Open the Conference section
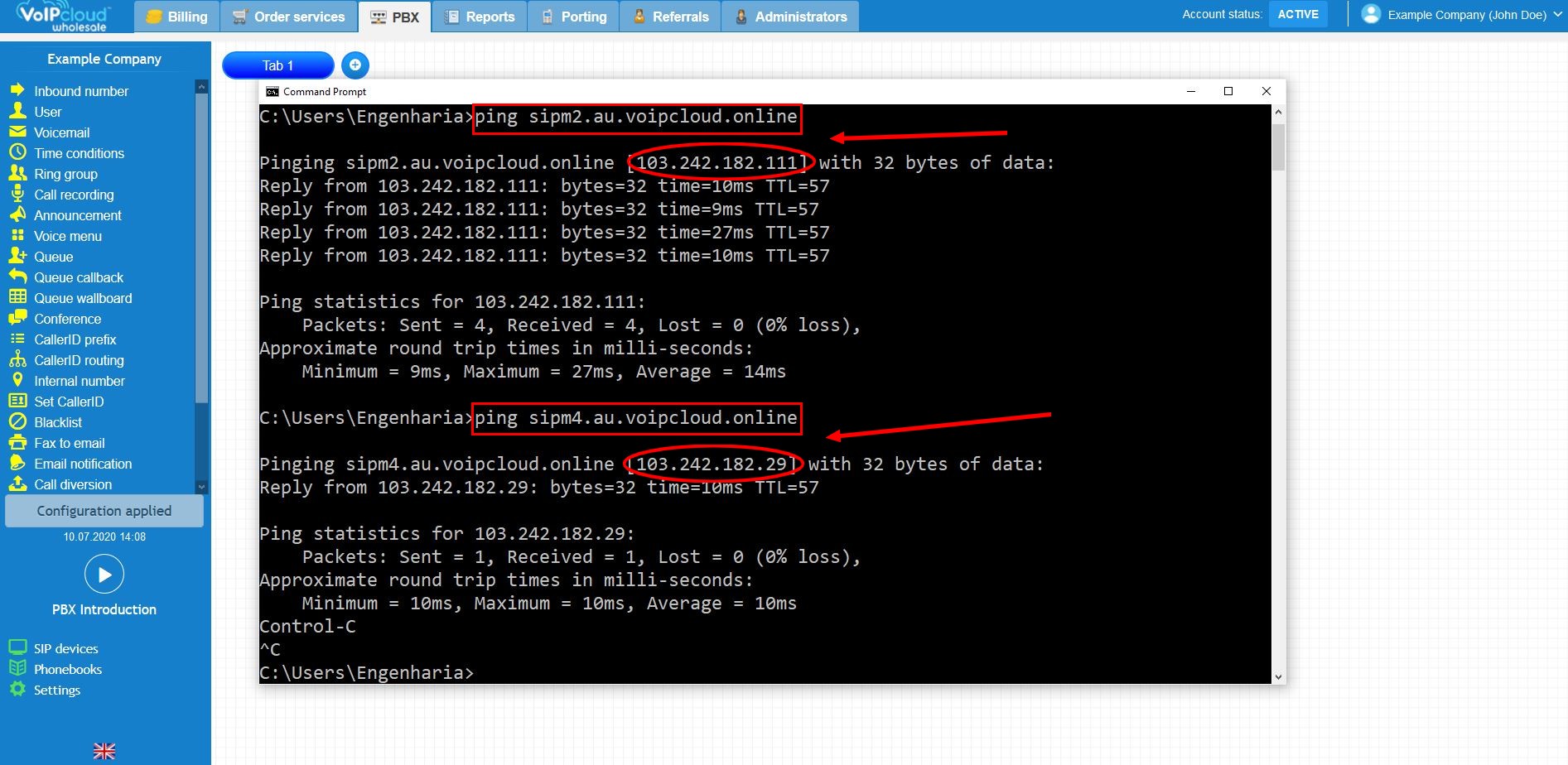 pyautogui.click(x=69, y=318)
